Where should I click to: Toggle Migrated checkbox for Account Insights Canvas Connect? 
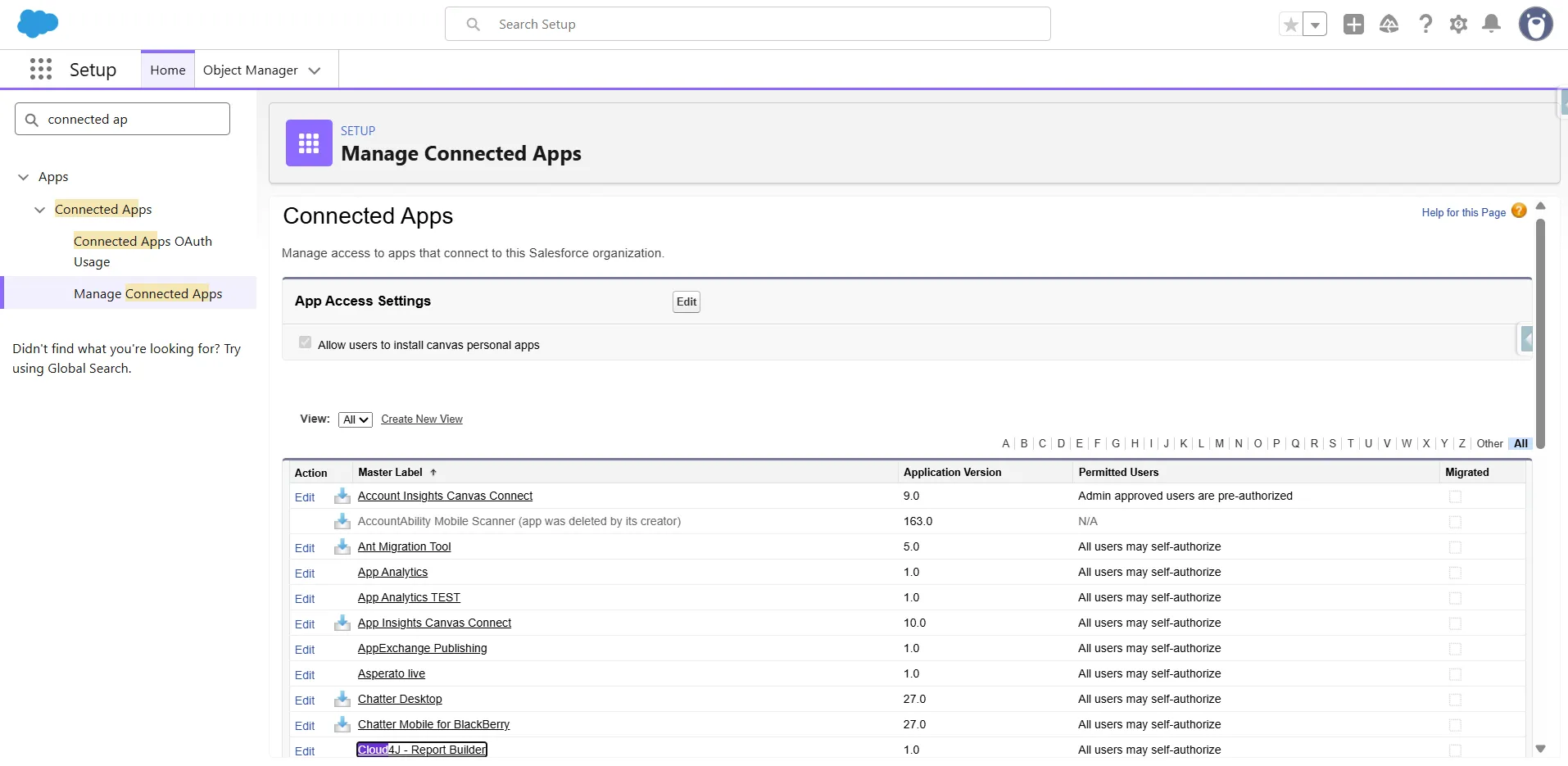(1455, 496)
